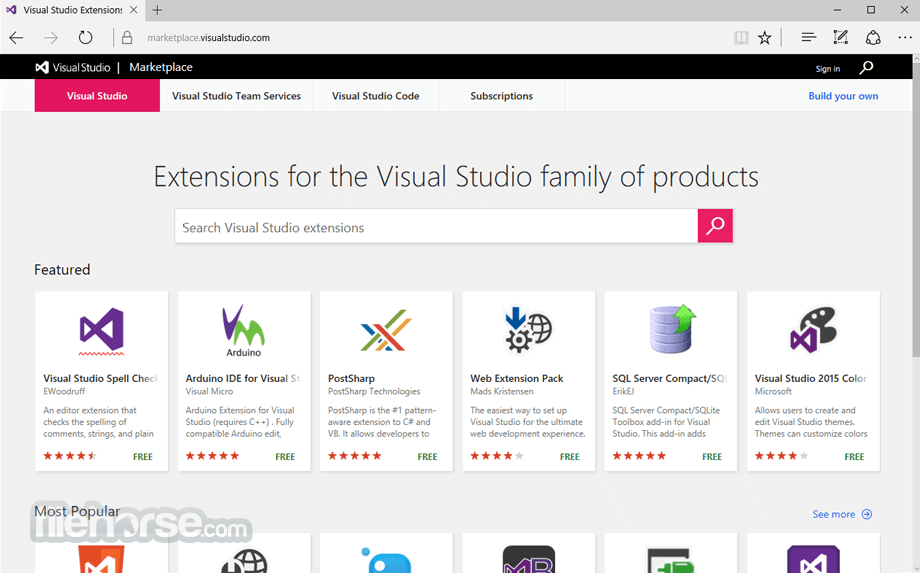Click SQL Server Compact database icon
Screen dimensions: 920x573
pos(672,329)
